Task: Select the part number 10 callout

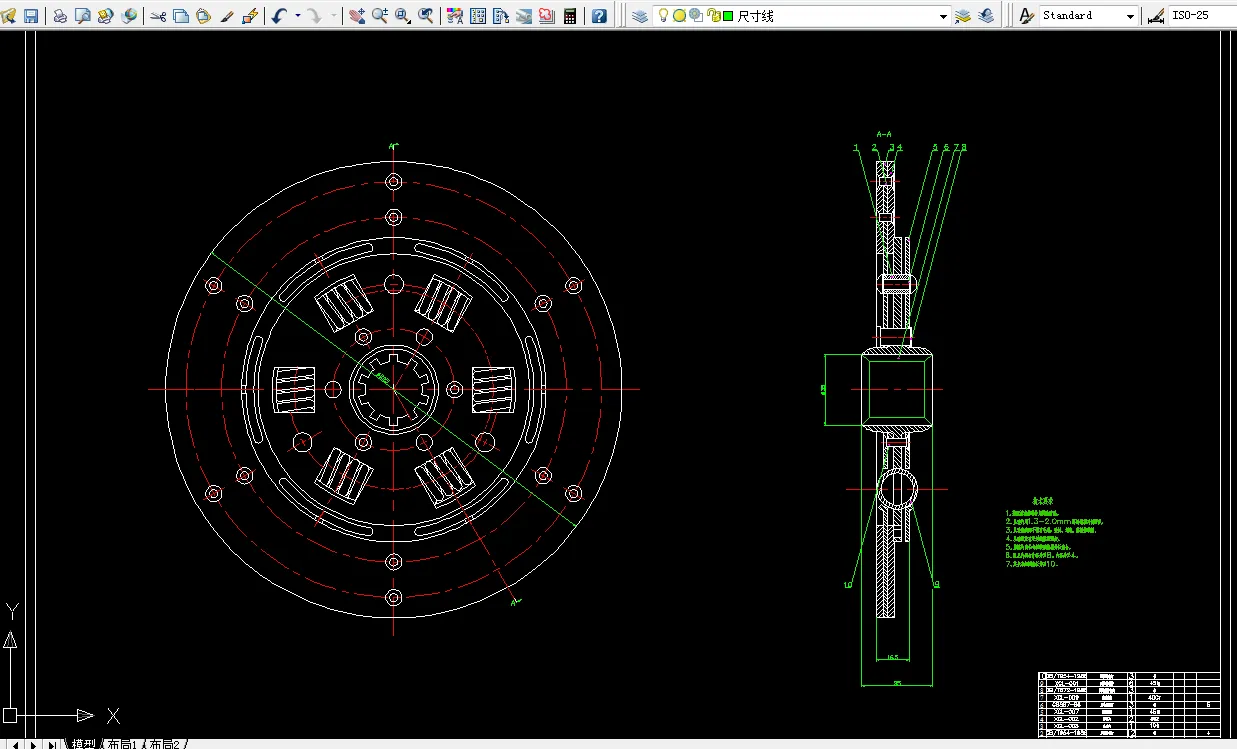Action: pos(847,585)
